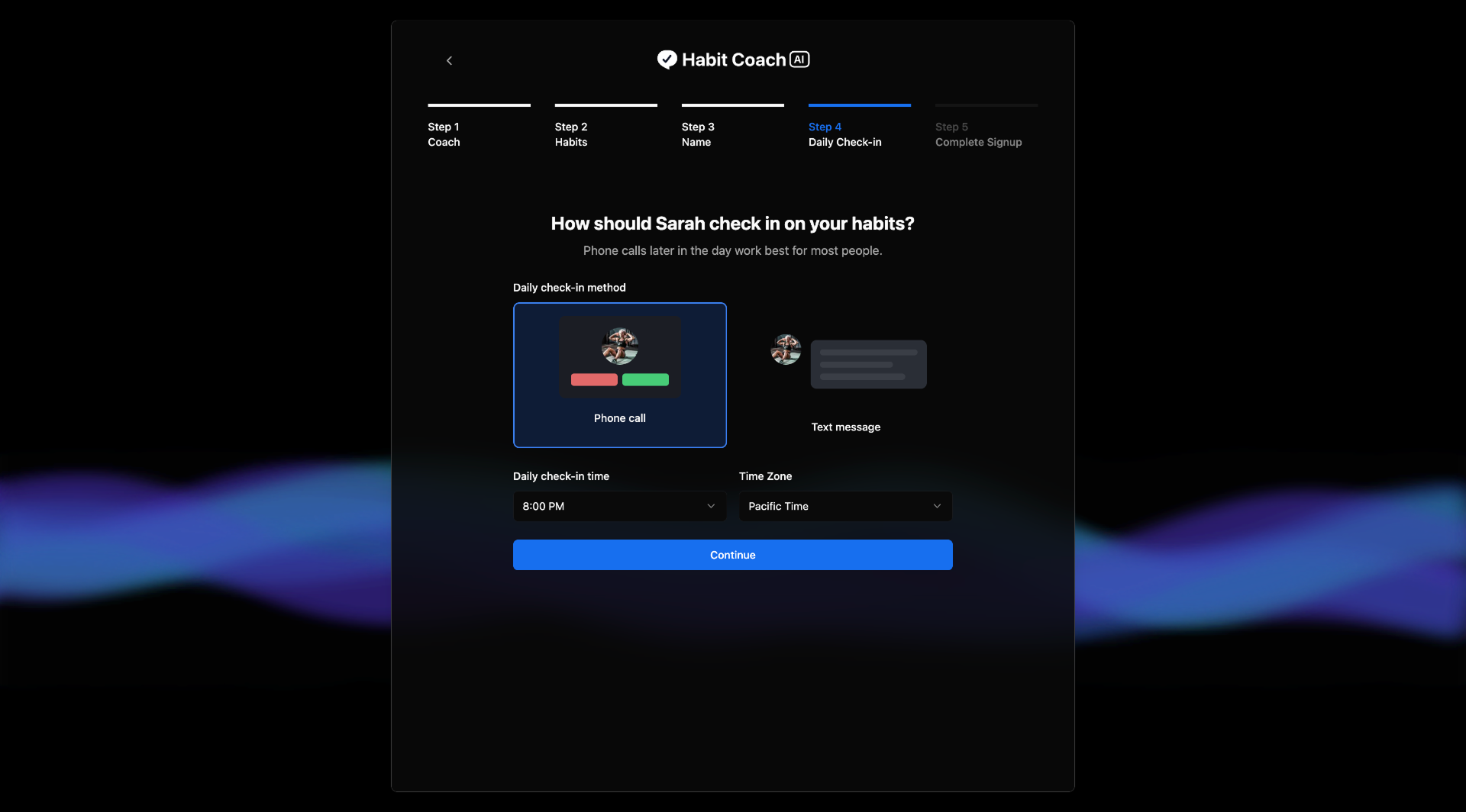Click the gray message bubble illustration

point(869,364)
